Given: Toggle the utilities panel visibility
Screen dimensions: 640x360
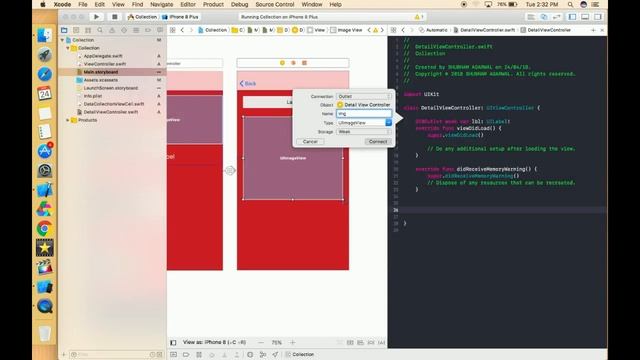Looking at the screenshot, I should point(598,17).
